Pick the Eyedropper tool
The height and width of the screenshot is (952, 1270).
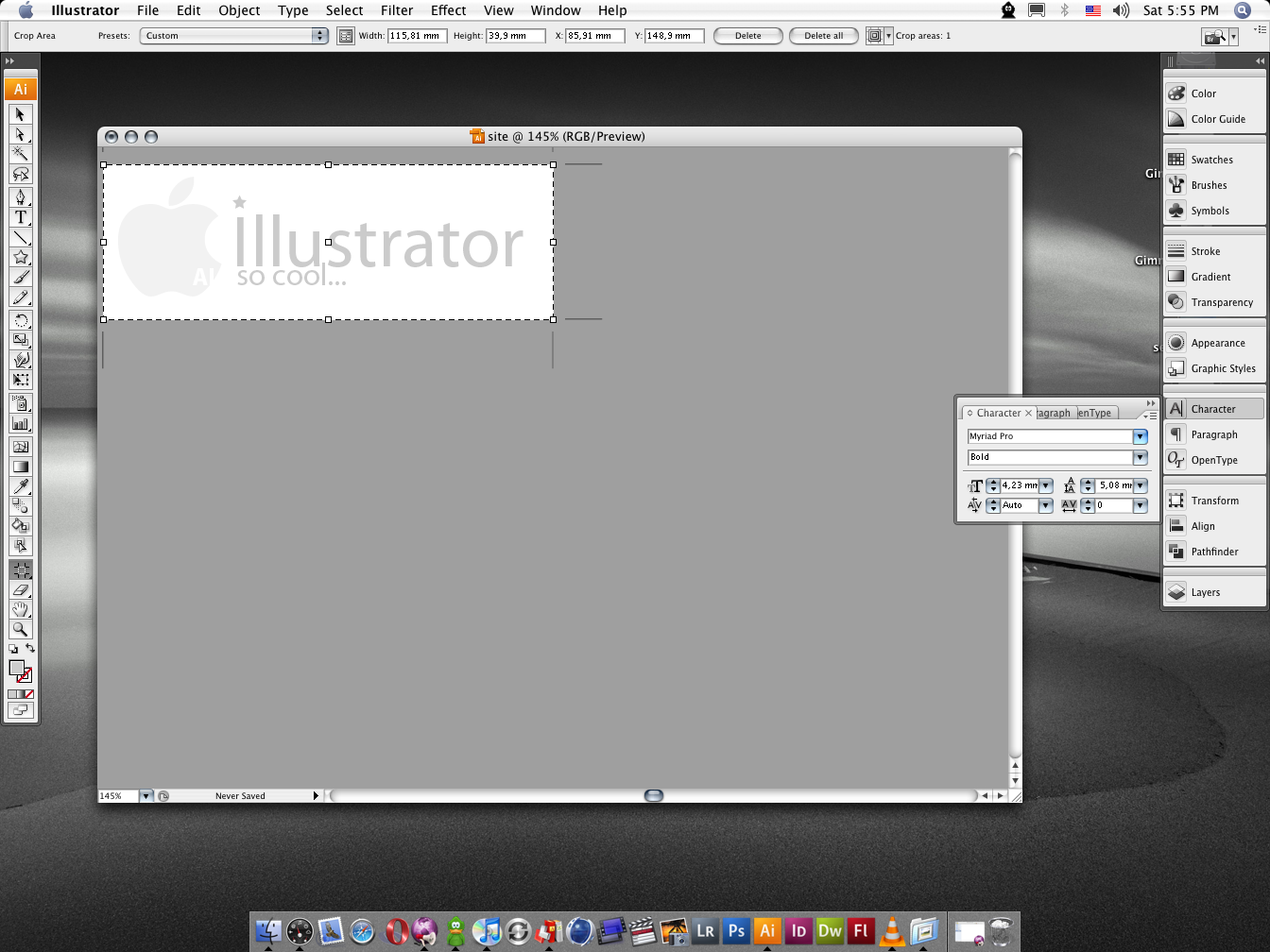point(20,486)
